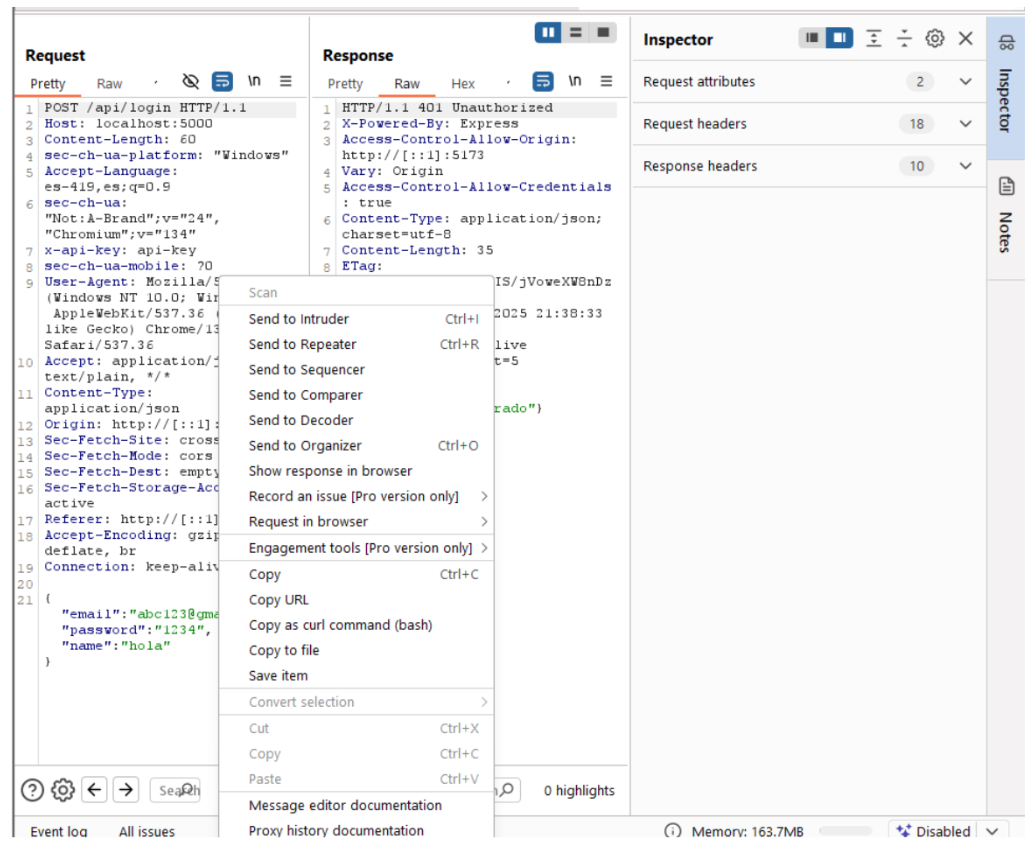Viewport: 1036px width, 856px height.
Task: Select horizontal split layout icon
Action: tap(575, 32)
